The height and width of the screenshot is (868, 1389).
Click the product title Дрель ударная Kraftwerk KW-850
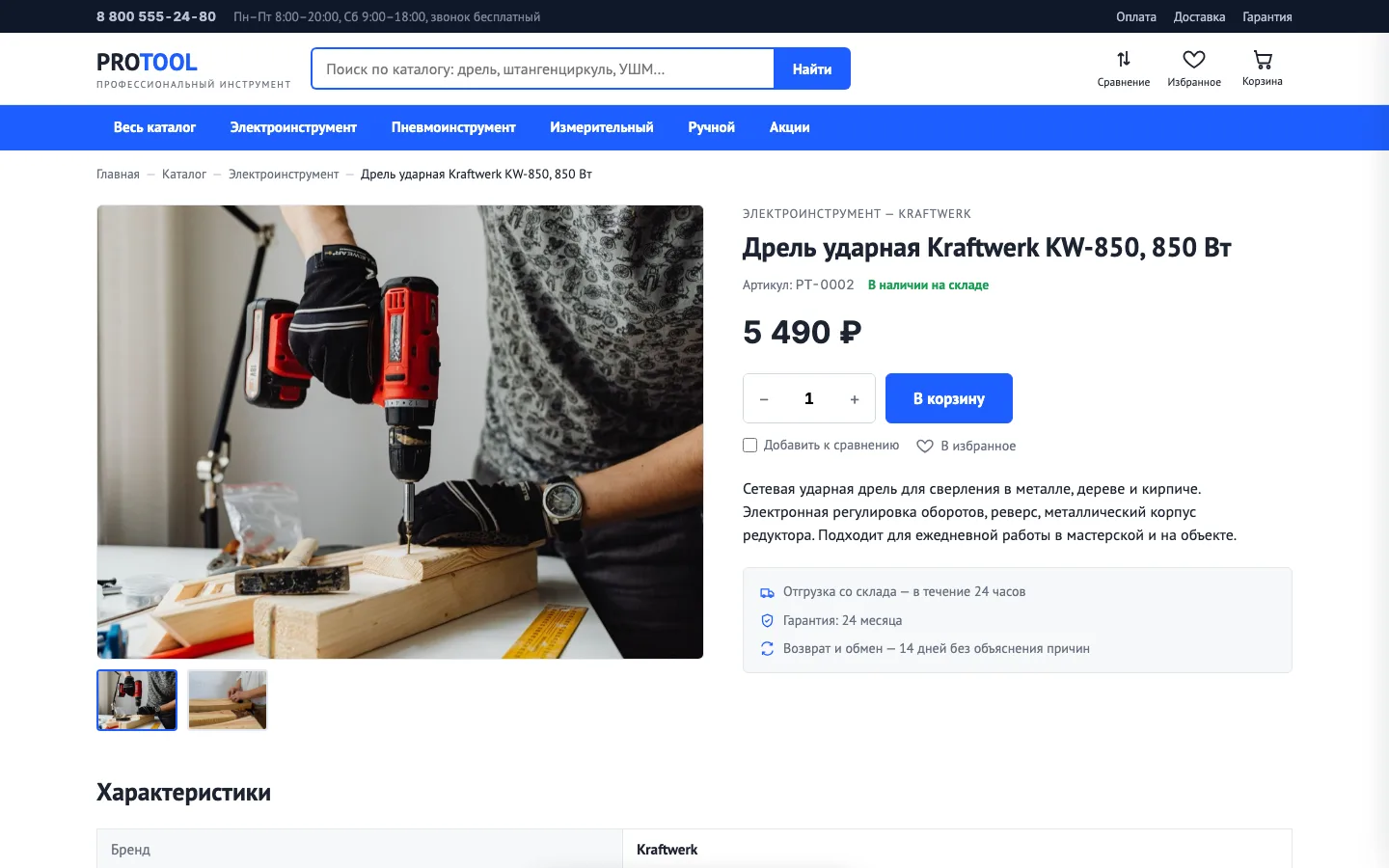click(x=987, y=248)
